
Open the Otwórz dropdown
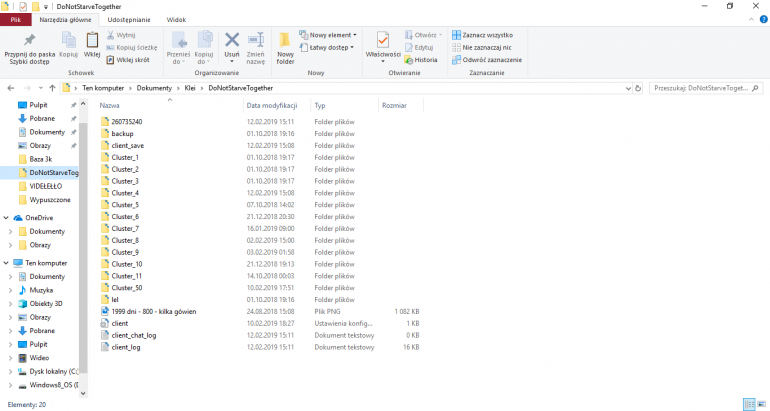[423, 35]
